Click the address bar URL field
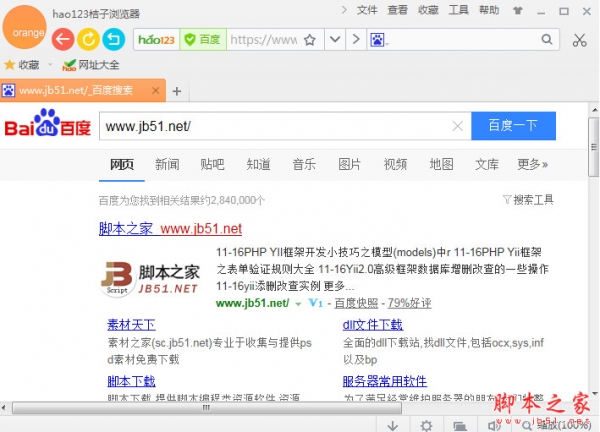 click(264, 39)
